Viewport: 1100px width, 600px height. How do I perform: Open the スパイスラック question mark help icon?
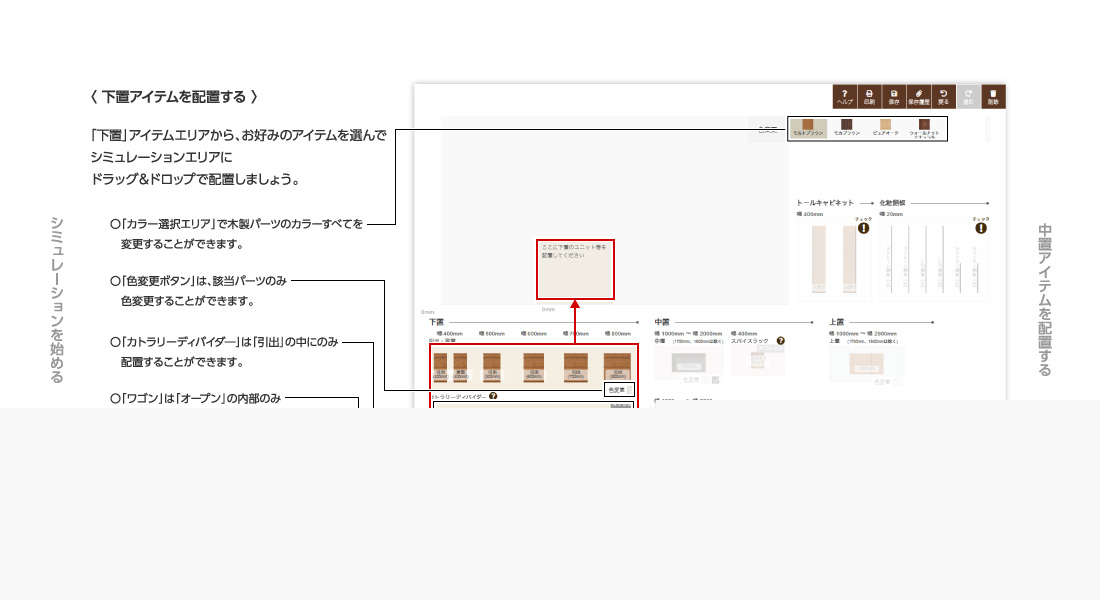pos(781,341)
